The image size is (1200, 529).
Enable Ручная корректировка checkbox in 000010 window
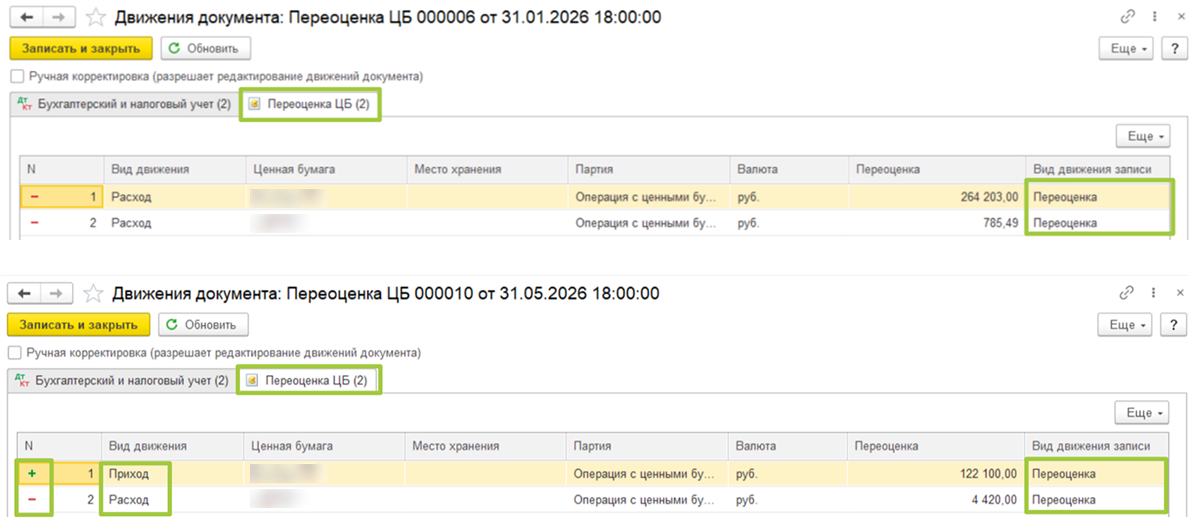[14, 353]
